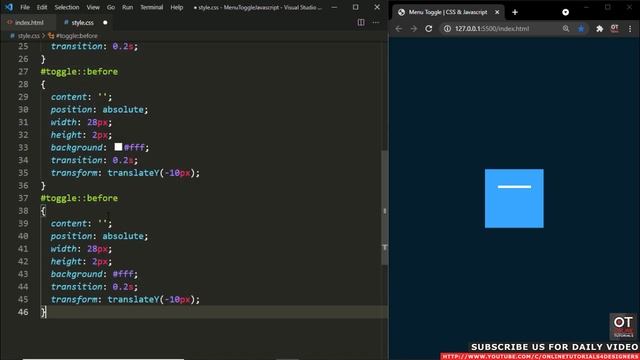Image resolution: width=640 pixels, height=360 pixels.
Task: Open the browser extensions puzzle icon
Action: [599, 29]
